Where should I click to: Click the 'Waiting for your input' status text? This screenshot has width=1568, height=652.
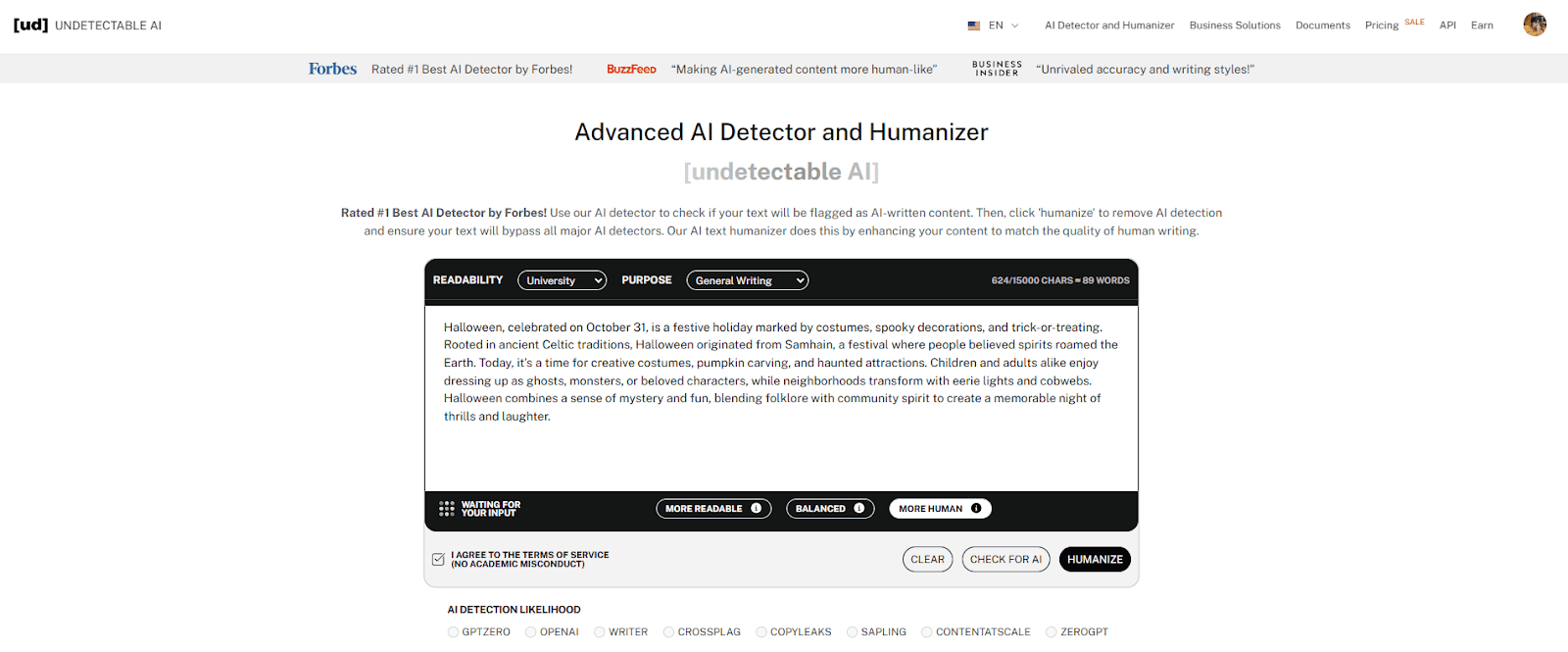click(490, 509)
